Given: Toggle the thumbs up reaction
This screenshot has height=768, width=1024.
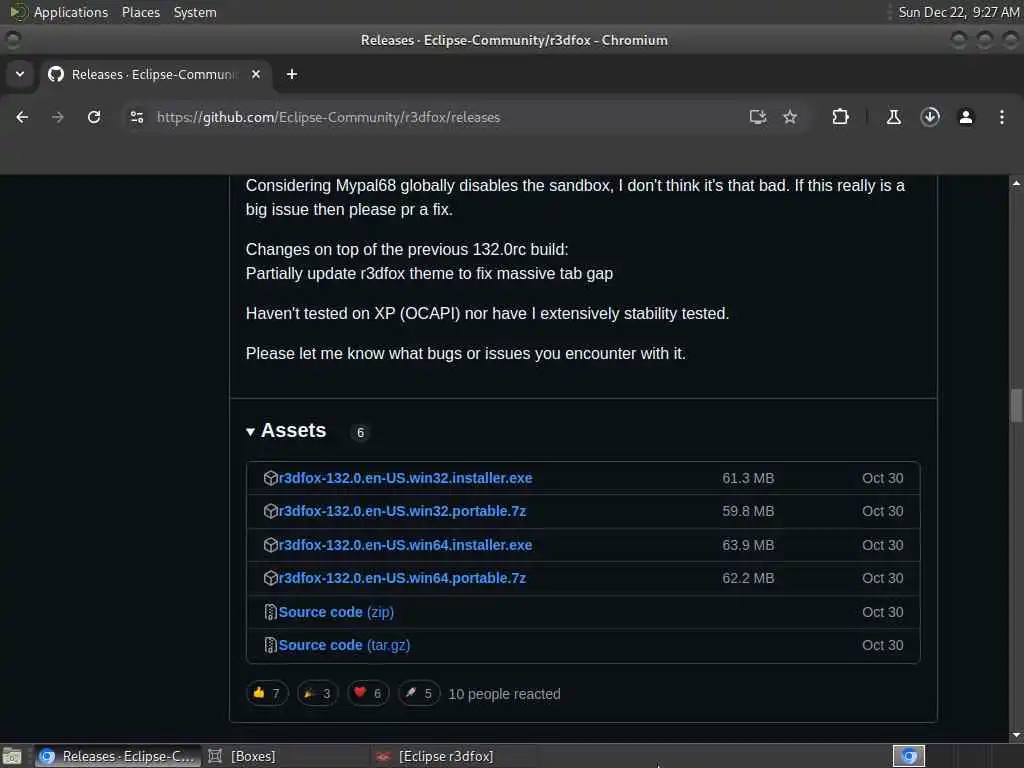Looking at the screenshot, I should (x=267, y=694).
